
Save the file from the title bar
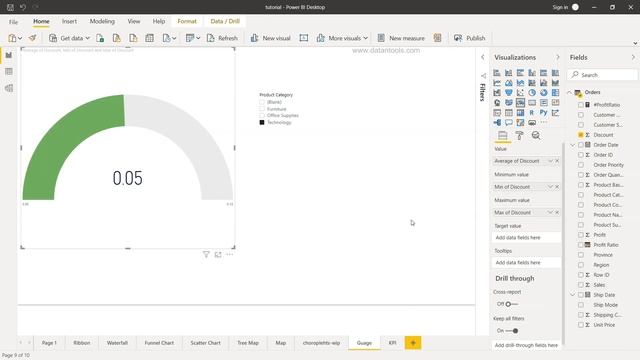(x=10, y=7)
